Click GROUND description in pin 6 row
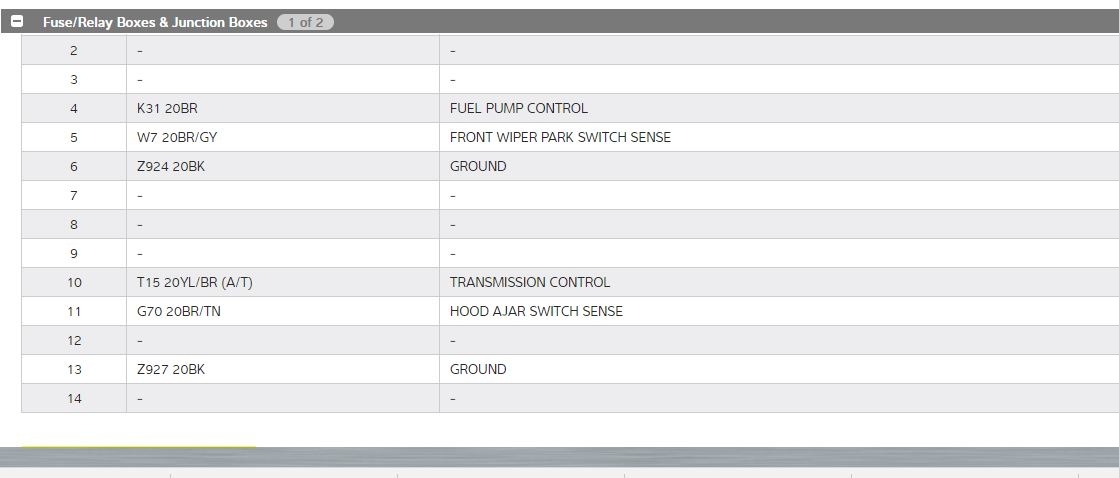The width and height of the screenshot is (1119, 478). pos(478,166)
